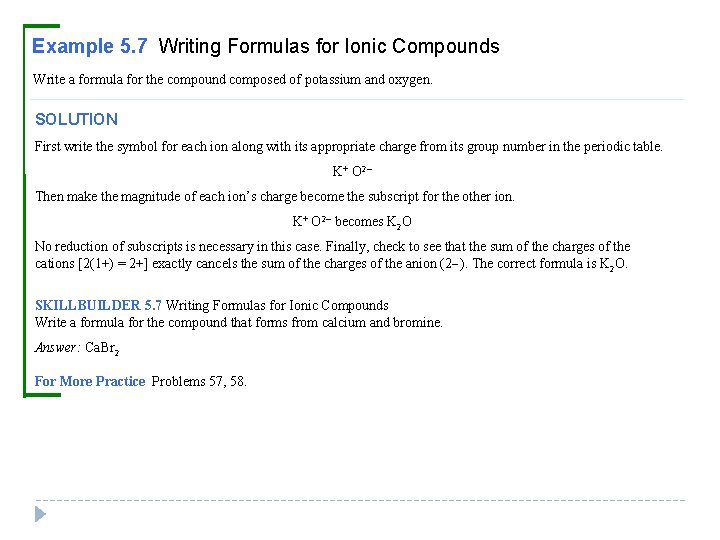Click the italic 'Answer:' label
Image resolution: width=720 pixels, height=540 pixels.
57,347
